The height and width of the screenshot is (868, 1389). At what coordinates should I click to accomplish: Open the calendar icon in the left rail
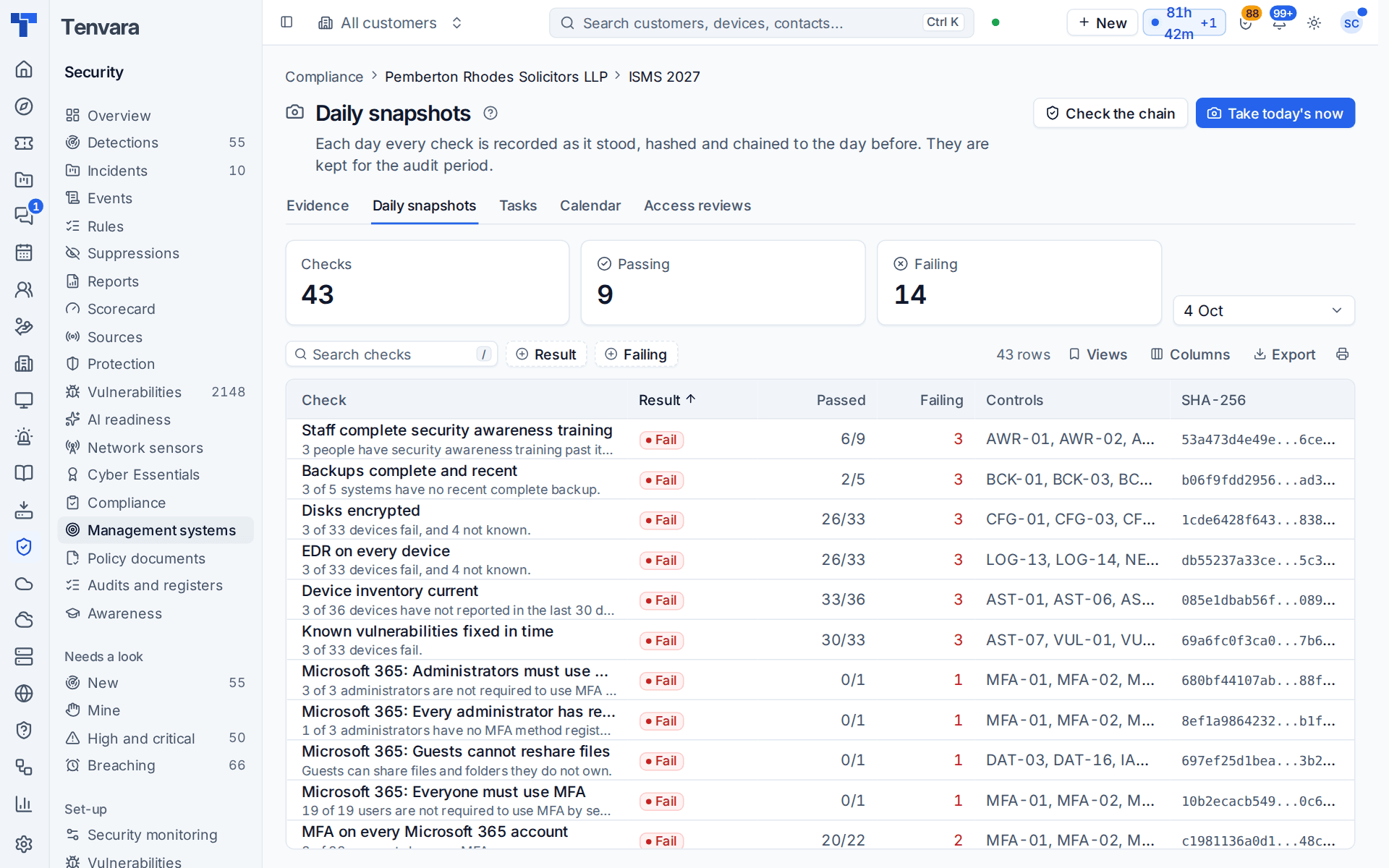click(x=24, y=252)
